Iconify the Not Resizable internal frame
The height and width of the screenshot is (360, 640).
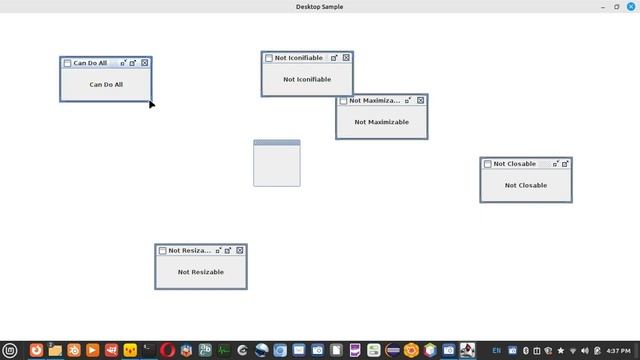[218, 251]
